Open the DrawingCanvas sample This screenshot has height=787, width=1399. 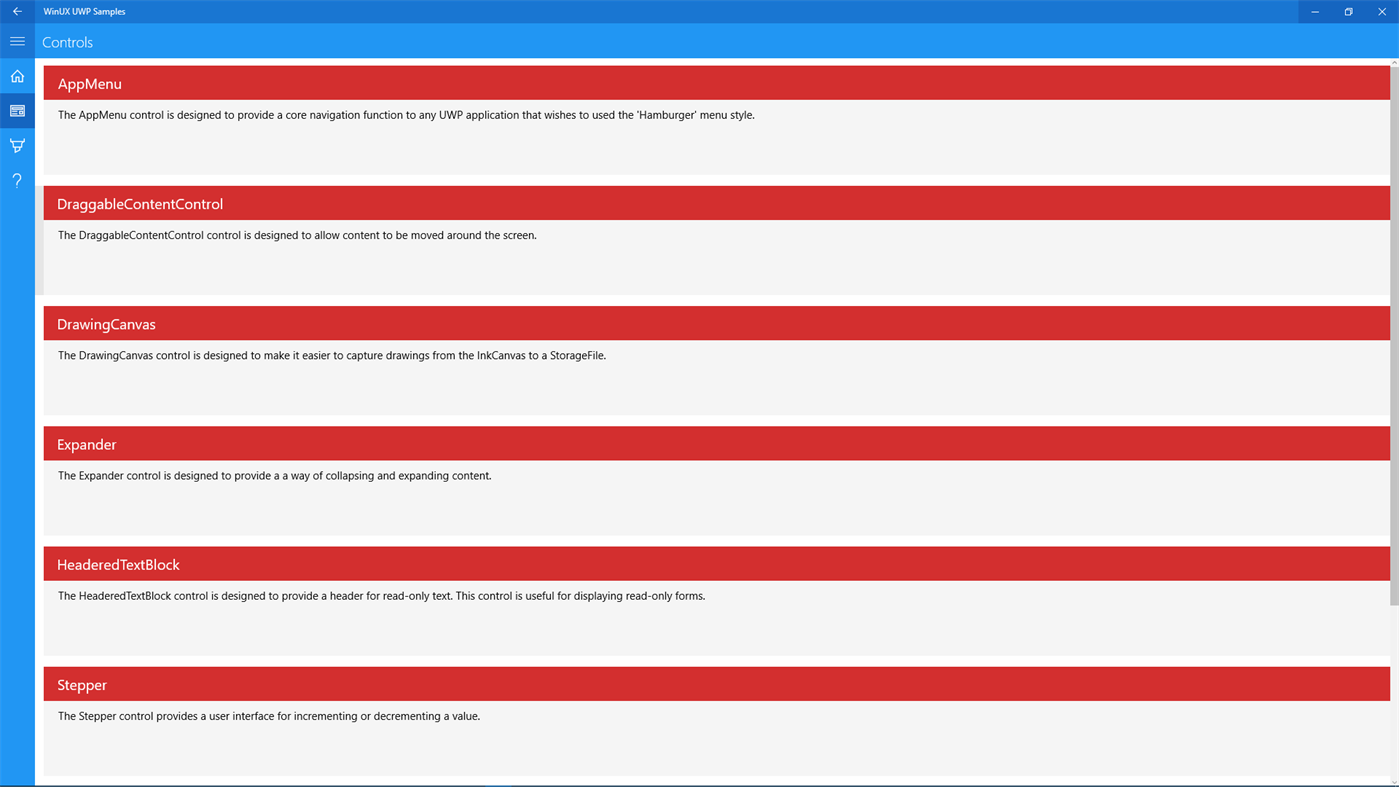pyautogui.click(x=716, y=323)
